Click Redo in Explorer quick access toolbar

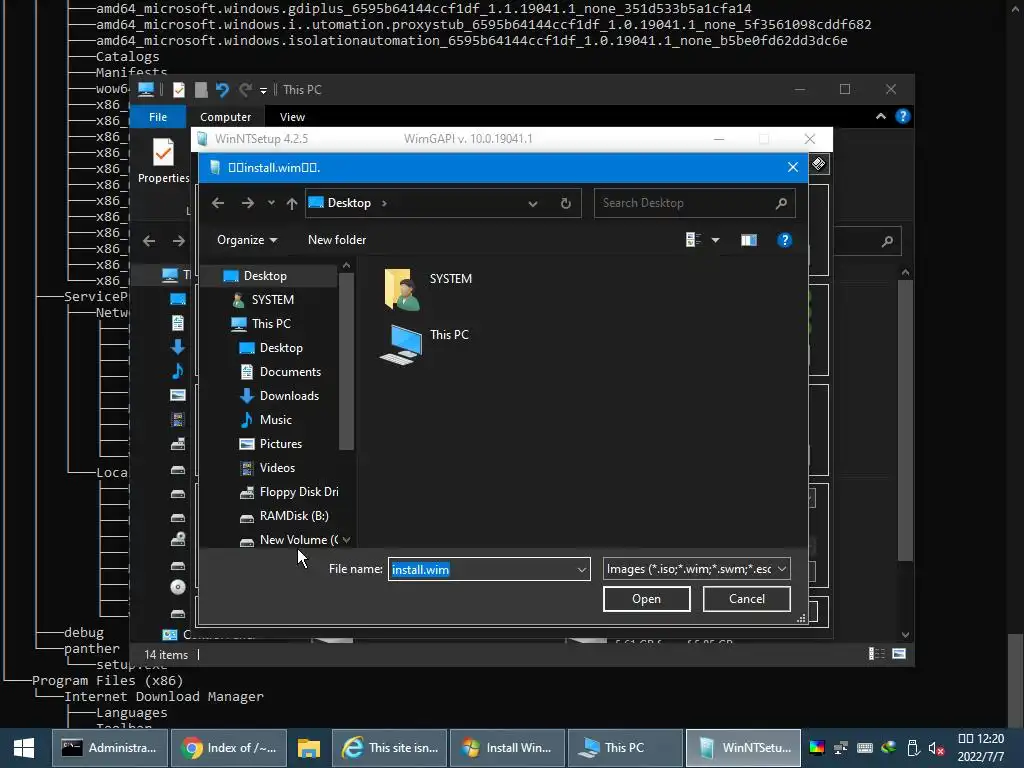245,89
